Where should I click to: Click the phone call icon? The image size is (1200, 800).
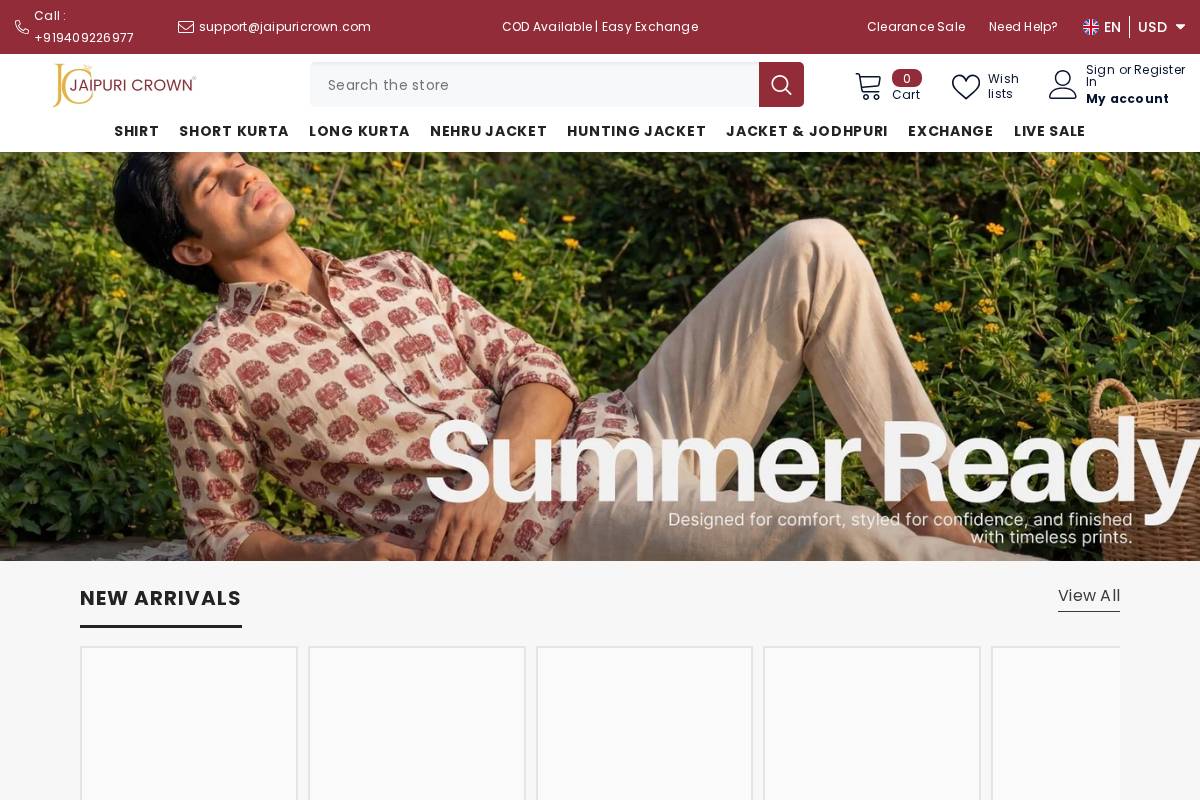[x=21, y=27]
